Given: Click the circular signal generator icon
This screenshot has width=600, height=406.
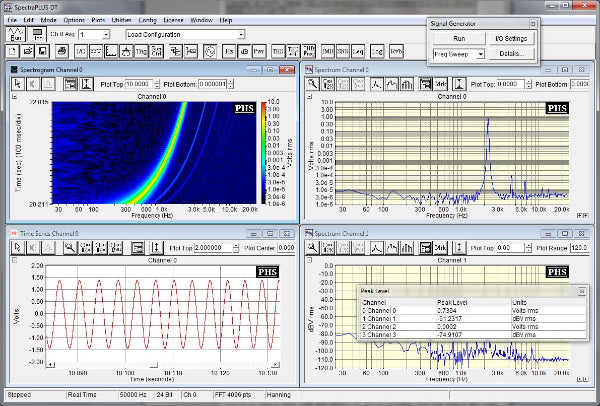Looking at the screenshot, I should click(x=210, y=51).
